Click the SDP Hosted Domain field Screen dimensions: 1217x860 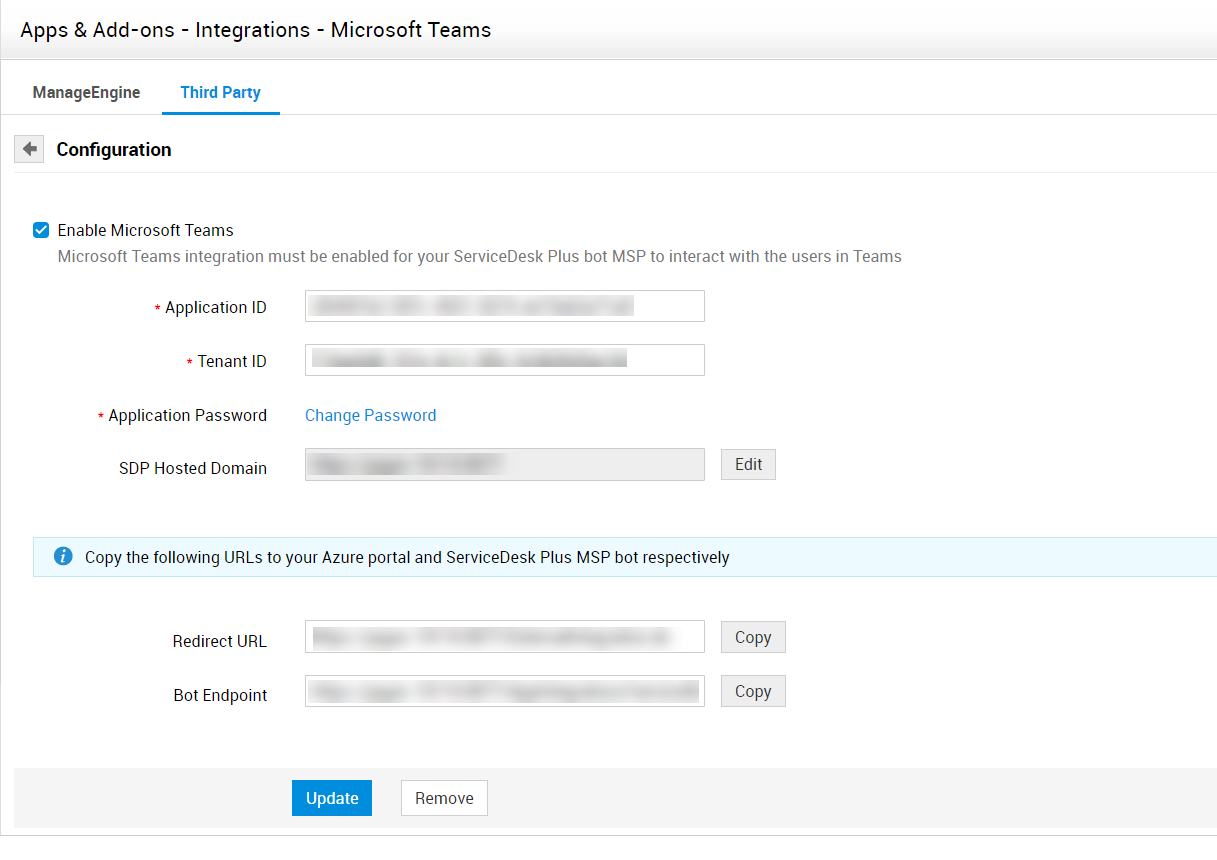click(504, 464)
